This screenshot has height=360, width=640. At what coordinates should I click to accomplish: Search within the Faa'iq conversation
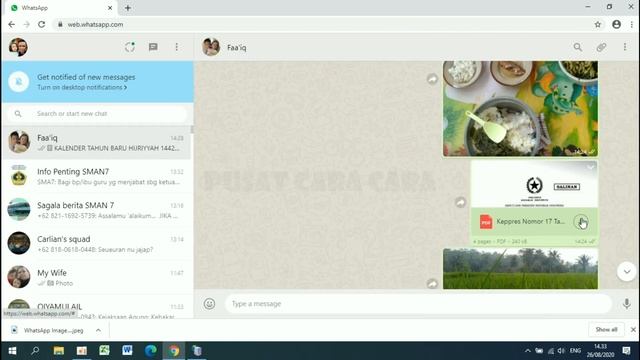pyautogui.click(x=578, y=47)
